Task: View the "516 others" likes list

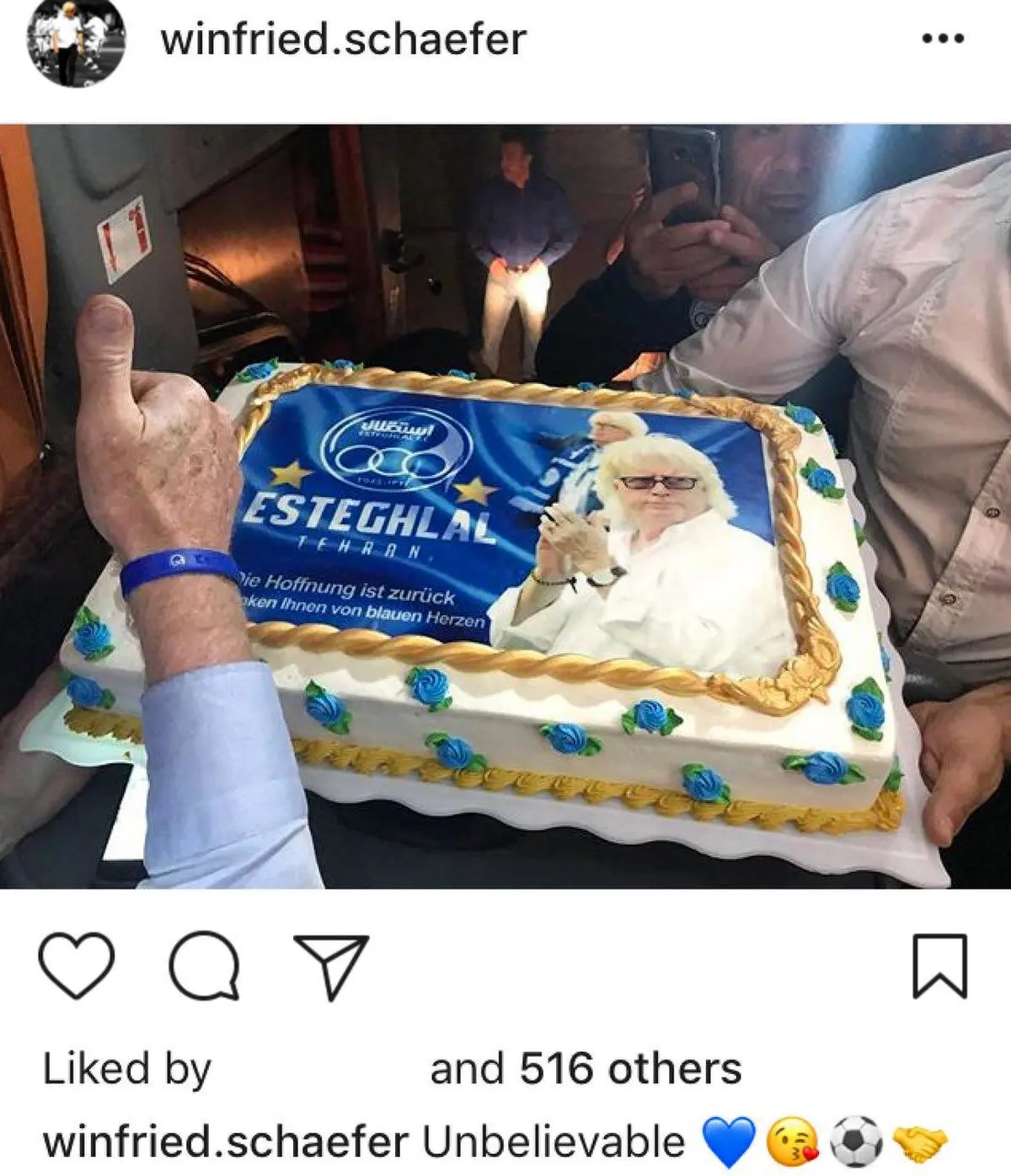Action: 630,1068
